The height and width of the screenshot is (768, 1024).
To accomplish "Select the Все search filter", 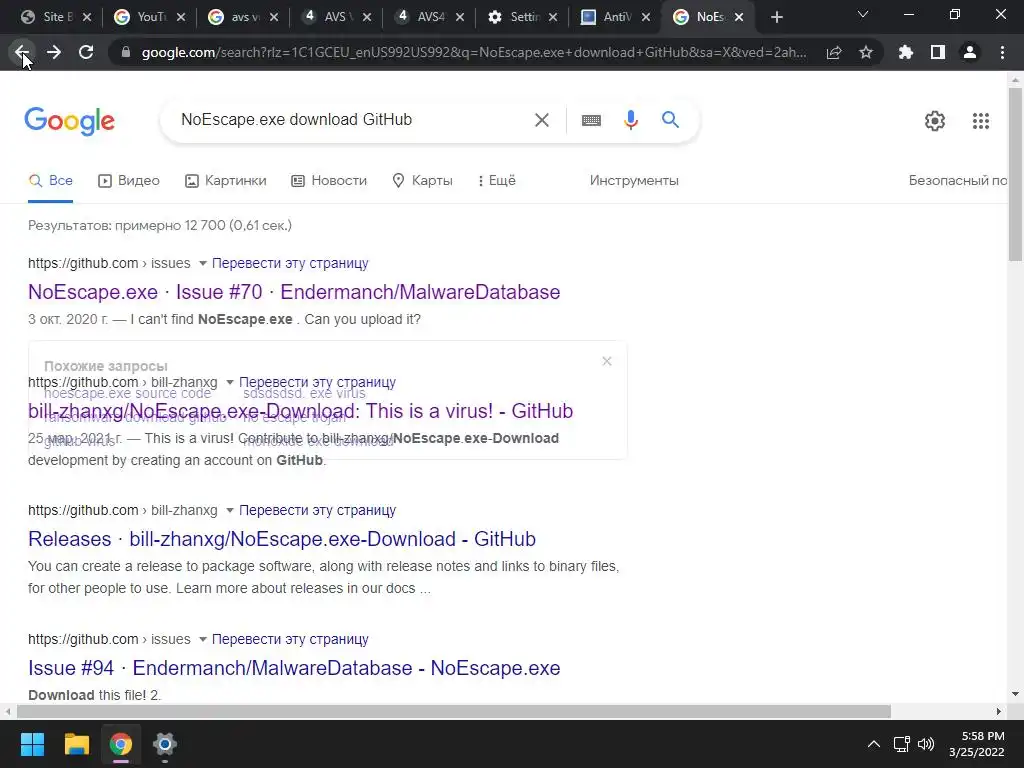I will coord(51,180).
